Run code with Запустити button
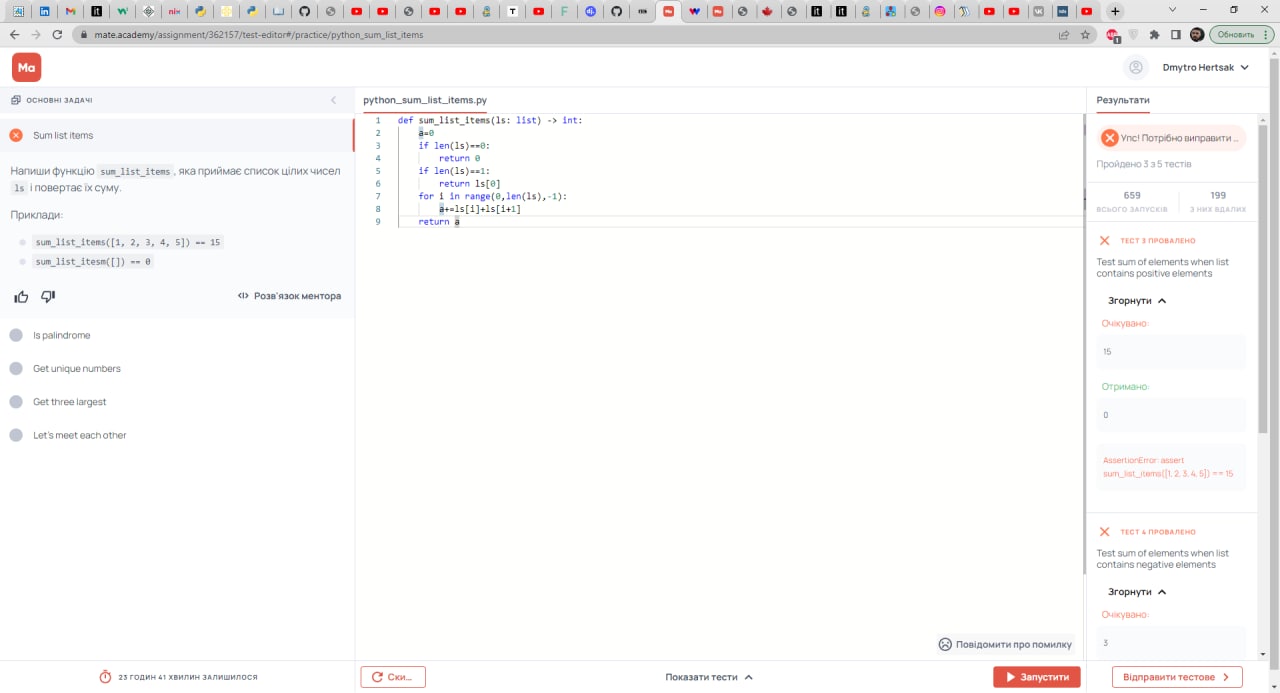Screen dimensions: 1280x693 pos(1037,677)
